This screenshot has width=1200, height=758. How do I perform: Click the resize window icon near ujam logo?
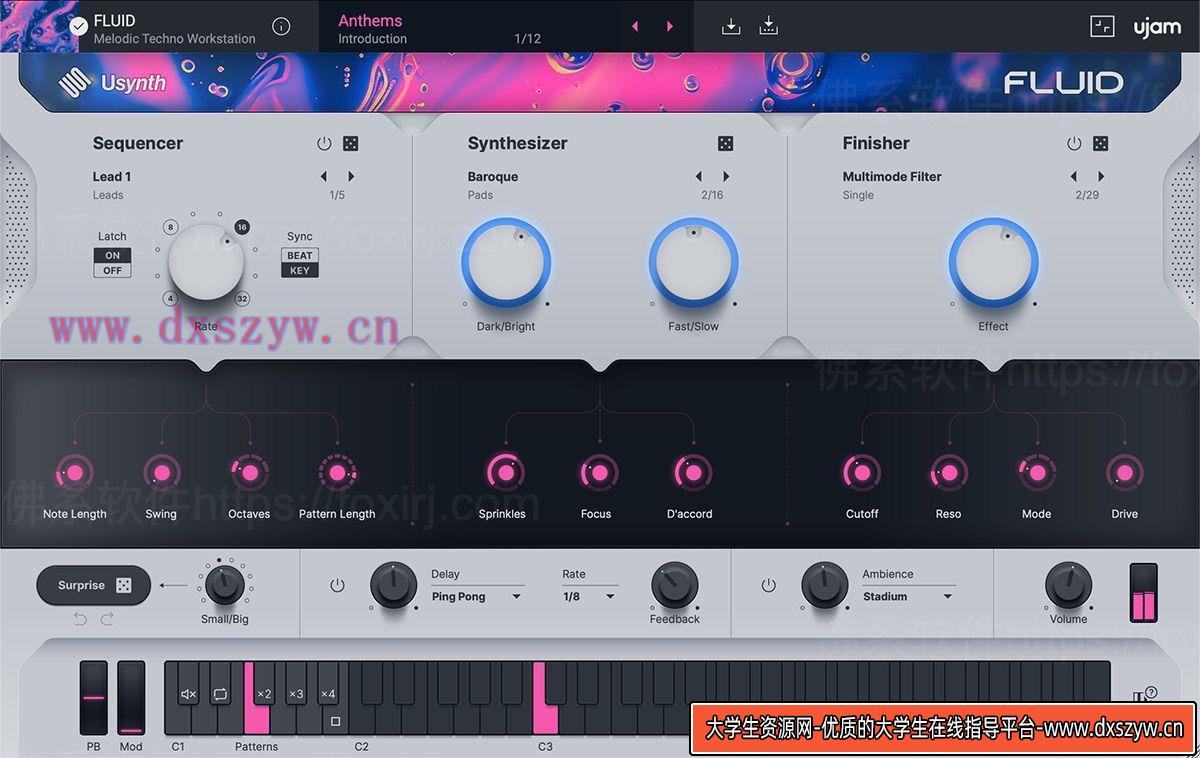coord(1102,27)
